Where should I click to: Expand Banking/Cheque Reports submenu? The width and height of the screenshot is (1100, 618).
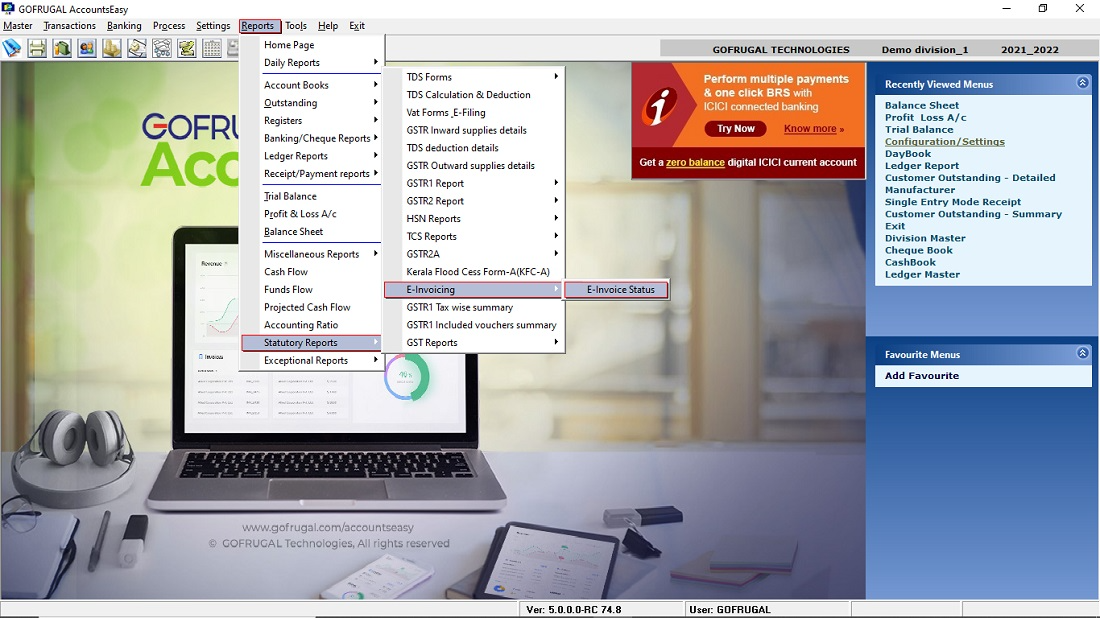pyautogui.click(x=311, y=138)
